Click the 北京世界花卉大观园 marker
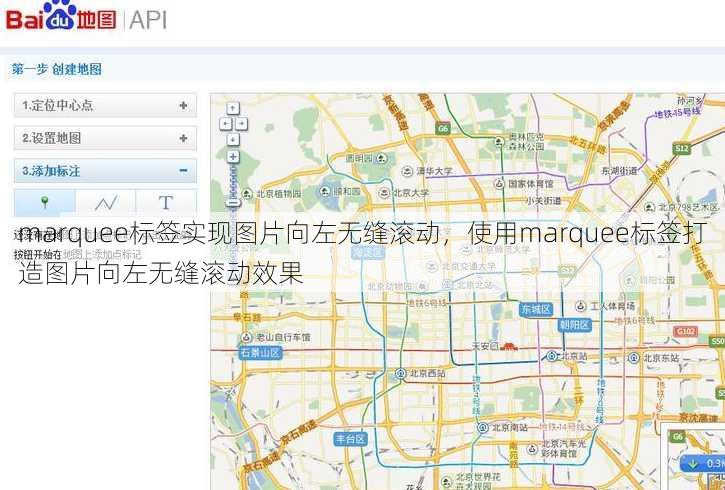 446,481
